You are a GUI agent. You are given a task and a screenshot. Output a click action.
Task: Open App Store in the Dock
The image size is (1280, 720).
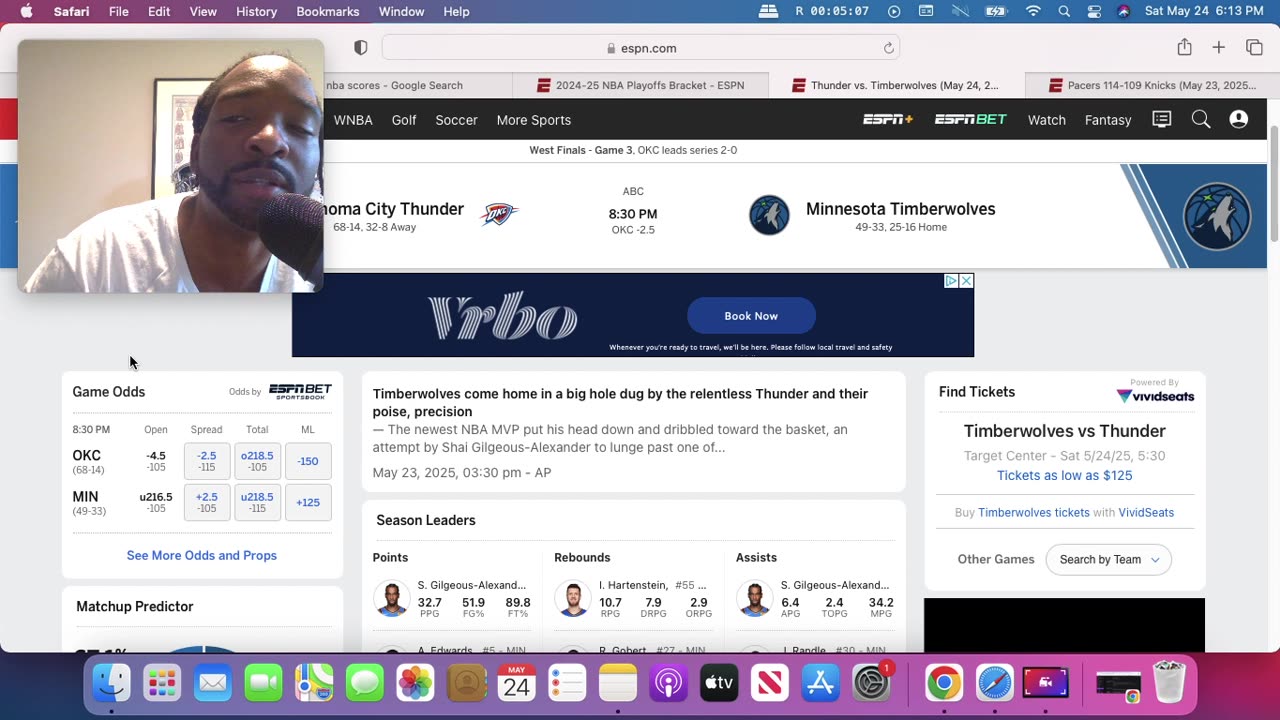tap(820, 684)
